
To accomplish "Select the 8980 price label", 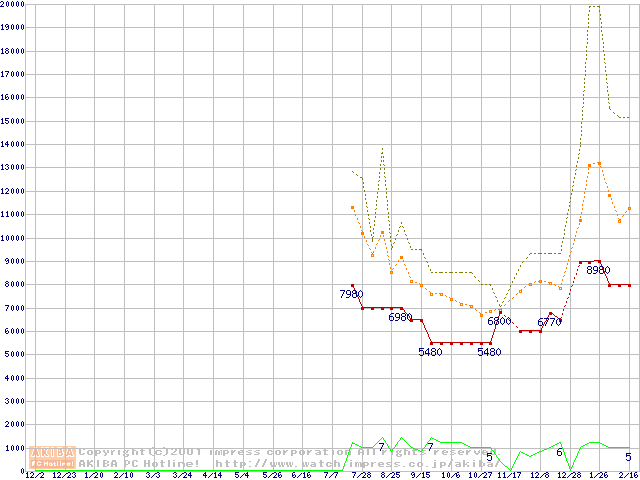I will click(598, 270).
